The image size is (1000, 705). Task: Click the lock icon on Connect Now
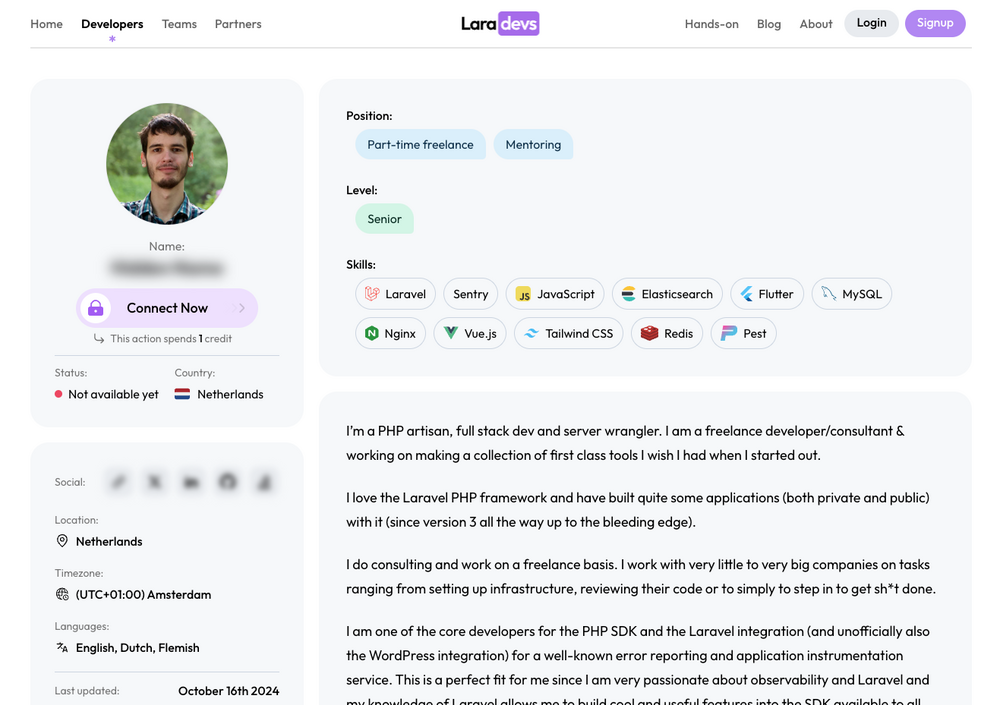click(96, 308)
